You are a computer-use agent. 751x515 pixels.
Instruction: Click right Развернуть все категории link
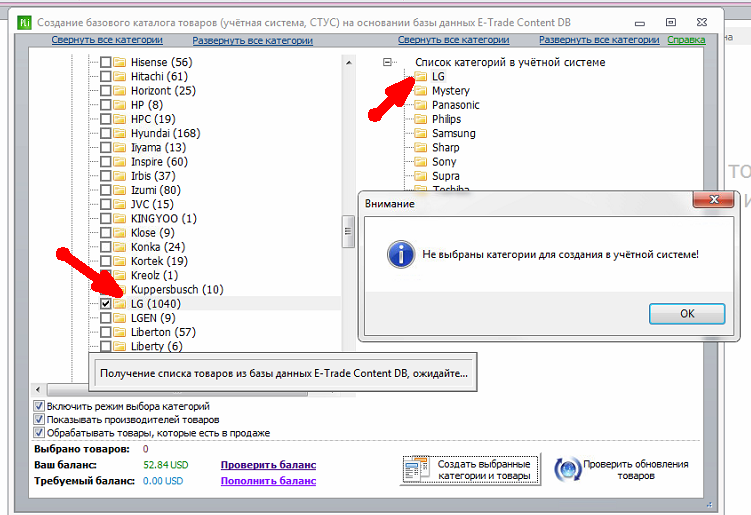pyautogui.click(x=599, y=40)
